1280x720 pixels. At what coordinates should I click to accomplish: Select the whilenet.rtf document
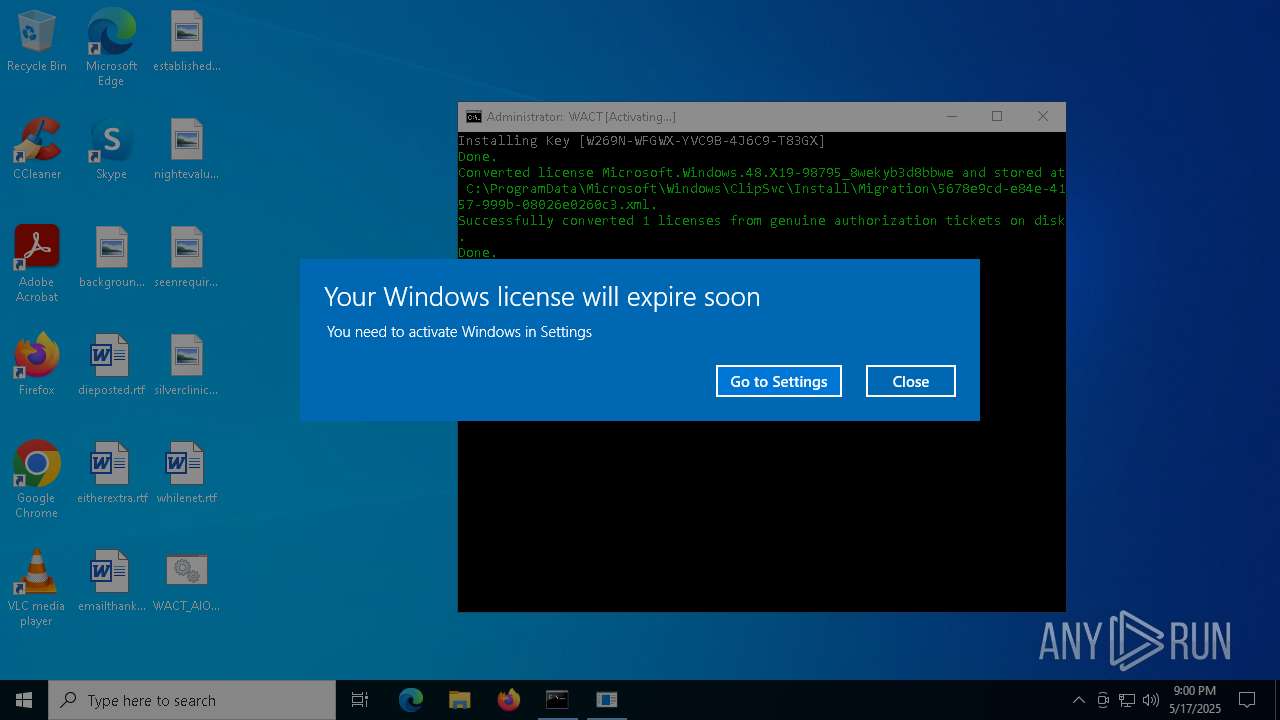click(x=186, y=473)
